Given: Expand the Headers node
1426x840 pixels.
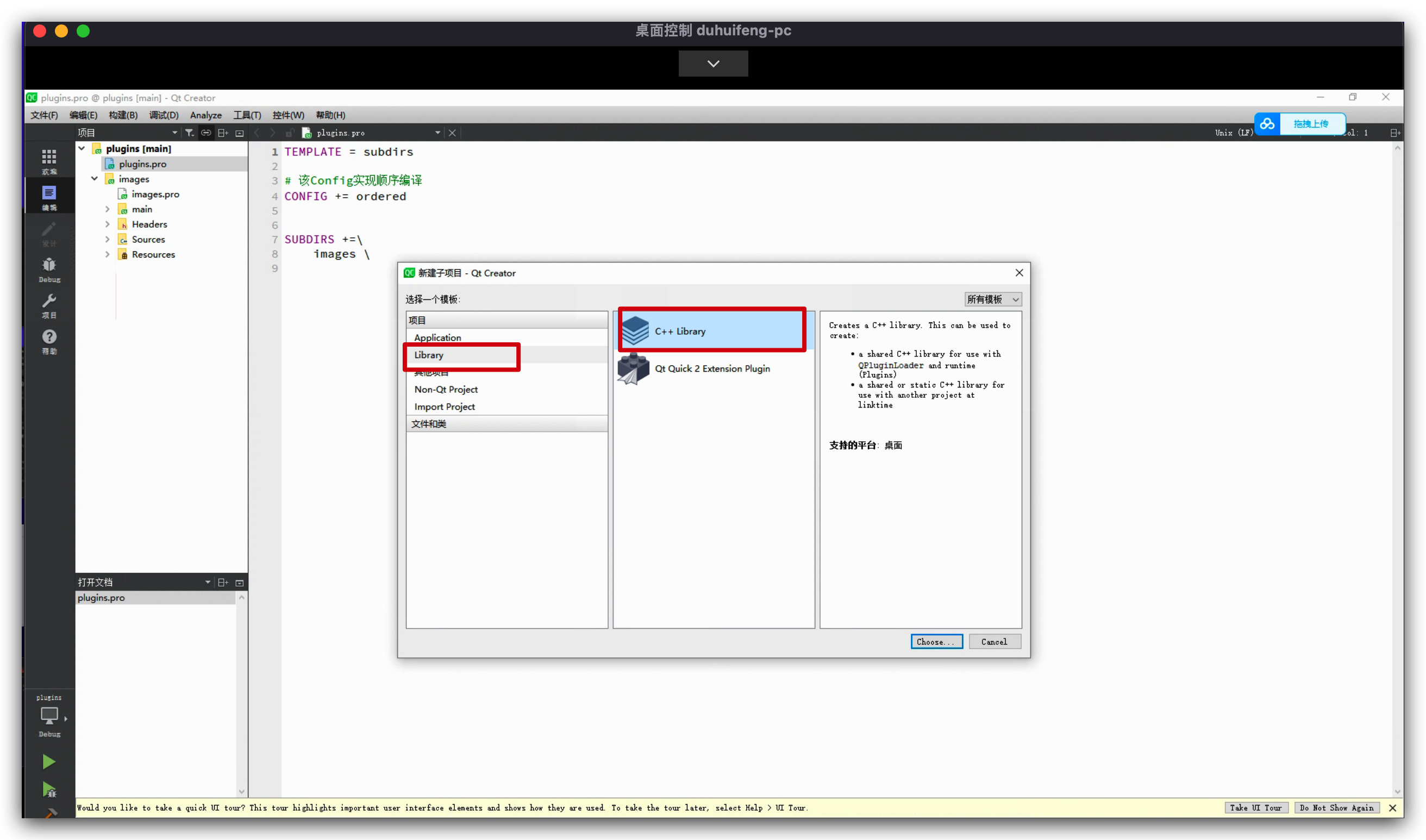Looking at the screenshot, I should pos(107,225).
